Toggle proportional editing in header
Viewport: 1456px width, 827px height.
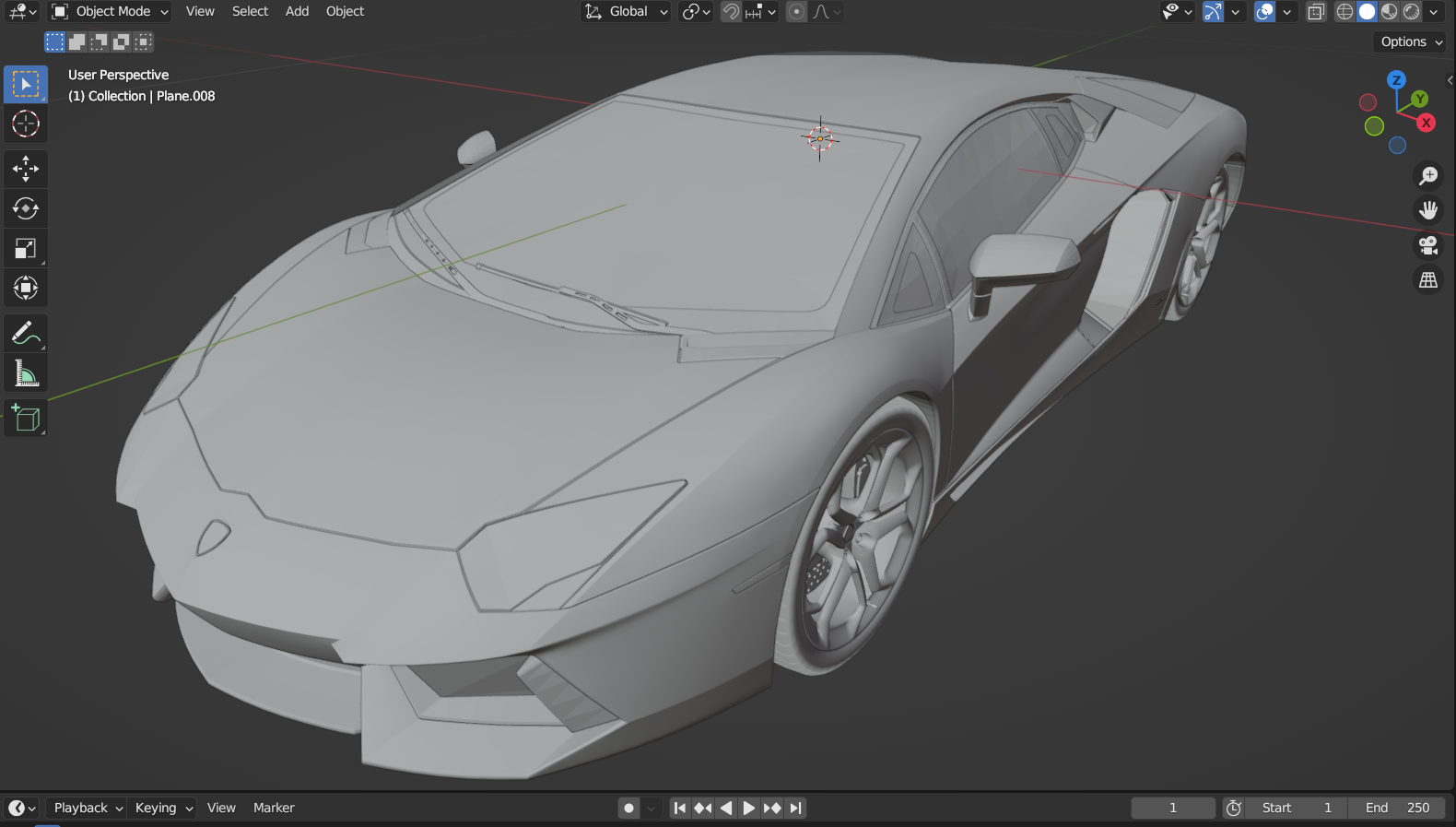(797, 11)
